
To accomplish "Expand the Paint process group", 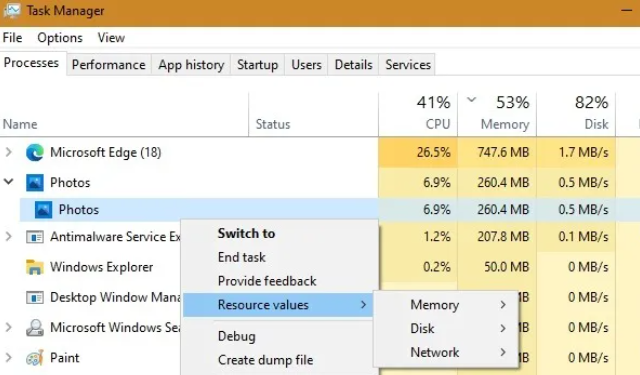I will click(x=8, y=358).
